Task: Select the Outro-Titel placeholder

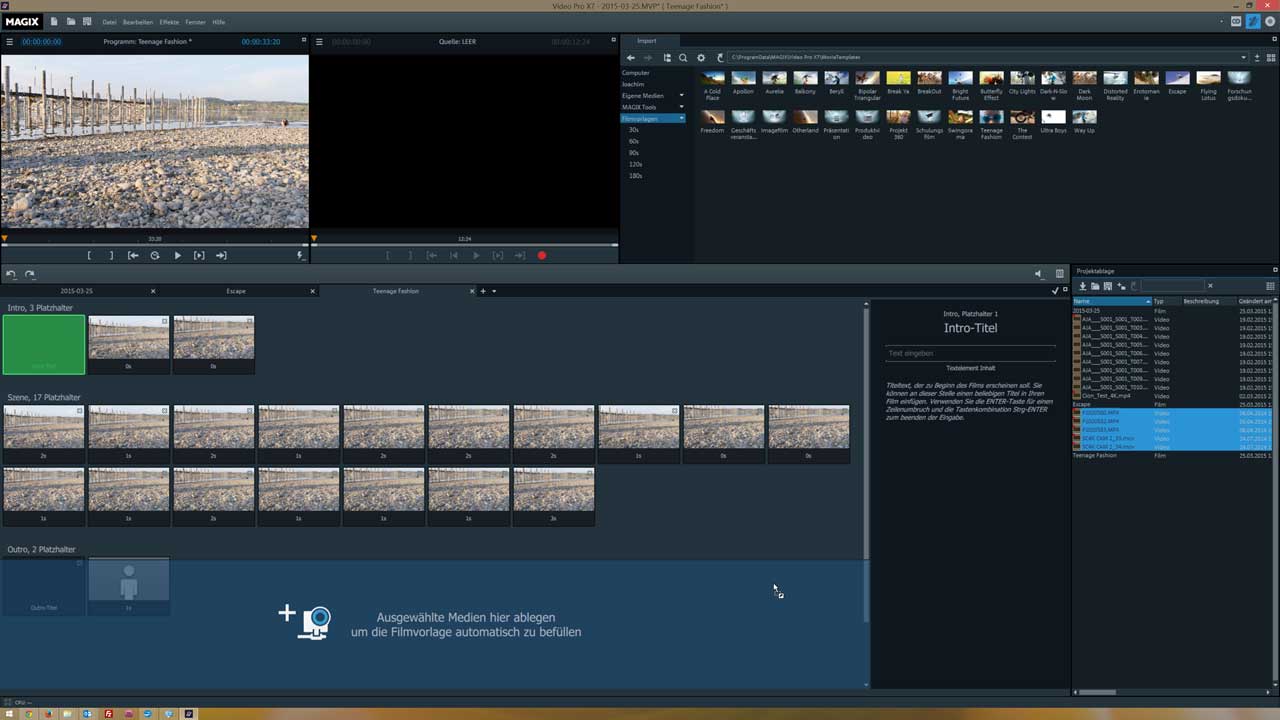Action: 44,587
